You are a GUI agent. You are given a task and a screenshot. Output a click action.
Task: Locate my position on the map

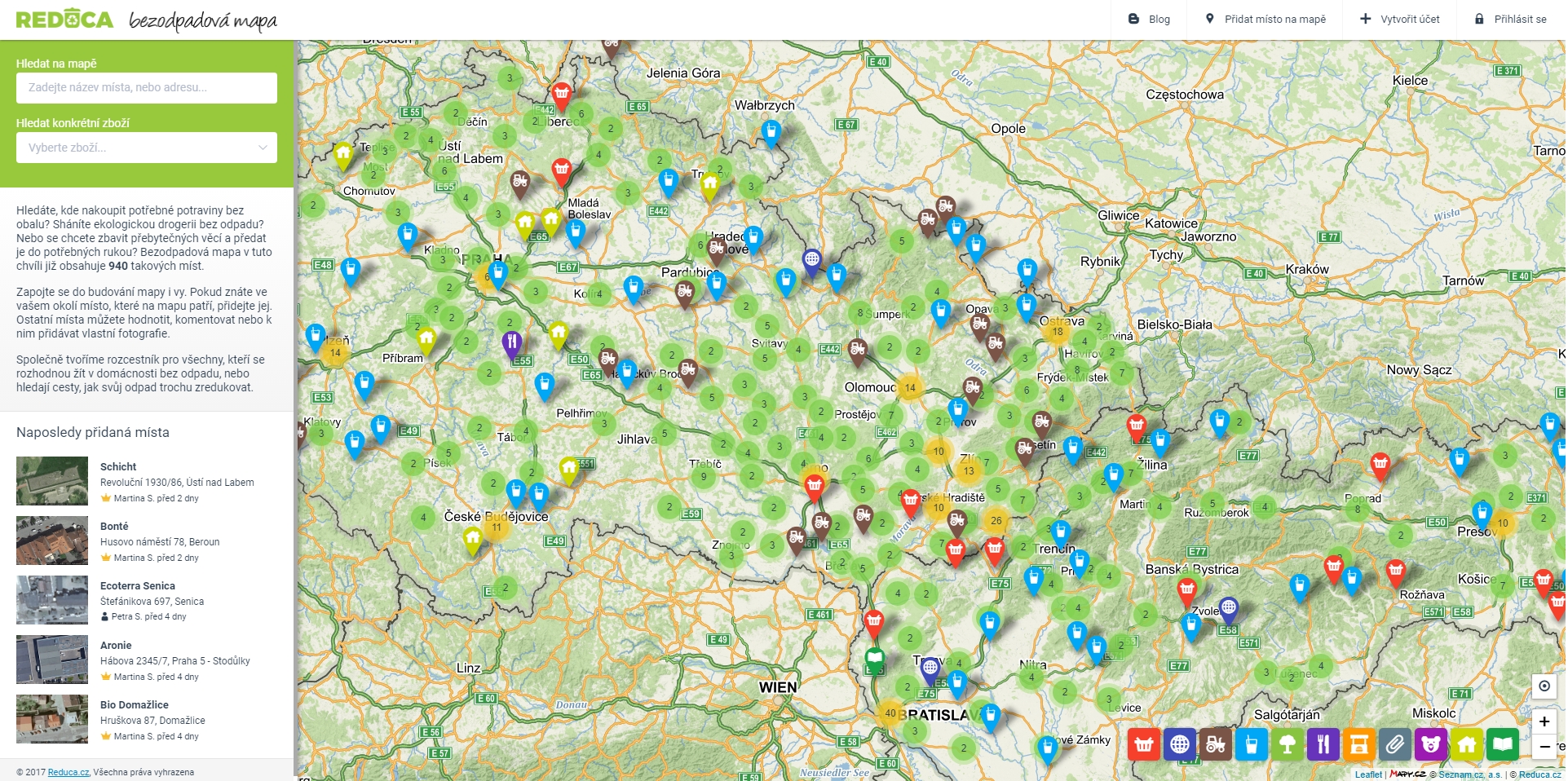(1544, 686)
